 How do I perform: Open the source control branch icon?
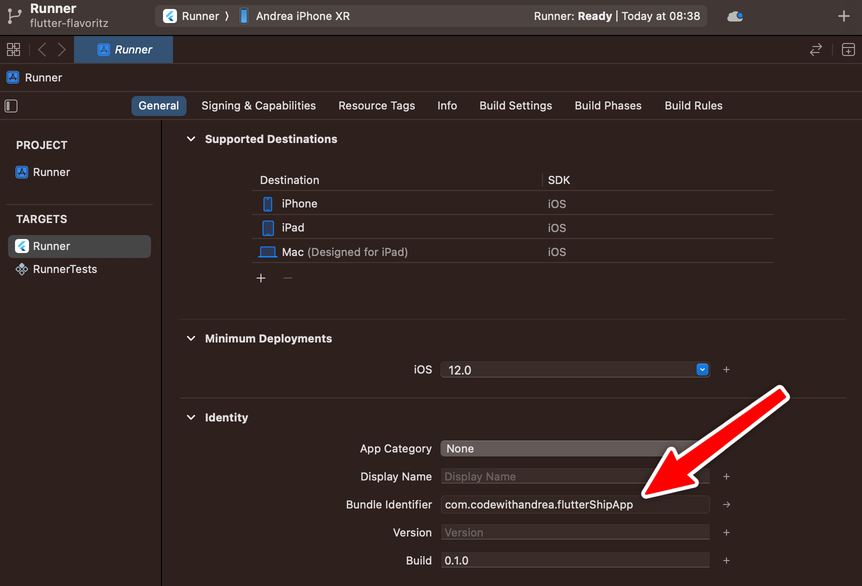point(14,16)
